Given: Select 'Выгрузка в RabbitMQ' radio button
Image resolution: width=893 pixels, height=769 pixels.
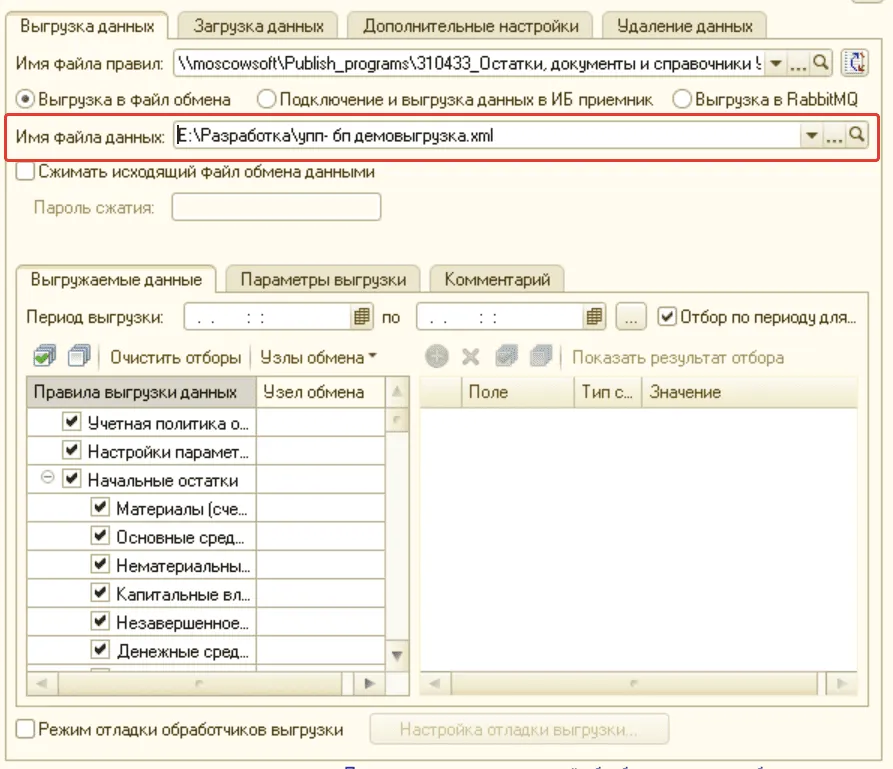Looking at the screenshot, I should [682, 99].
